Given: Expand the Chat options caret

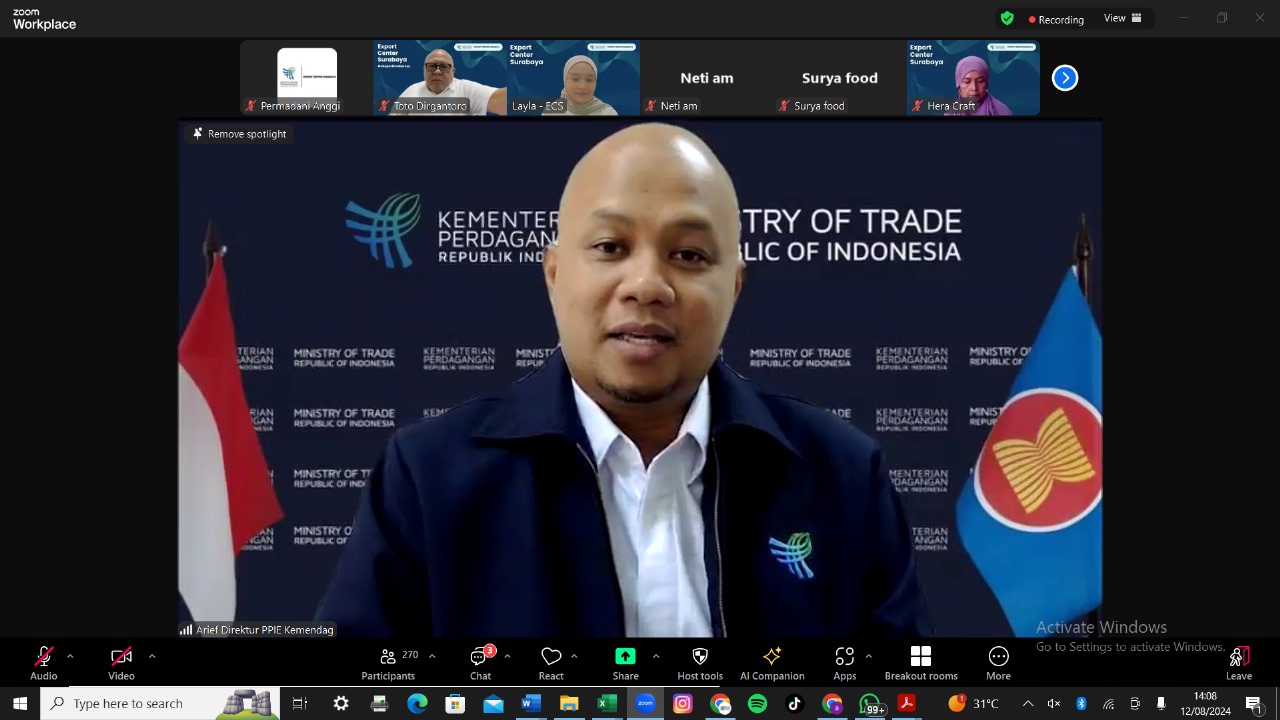Looking at the screenshot, I should coord(507,656).
